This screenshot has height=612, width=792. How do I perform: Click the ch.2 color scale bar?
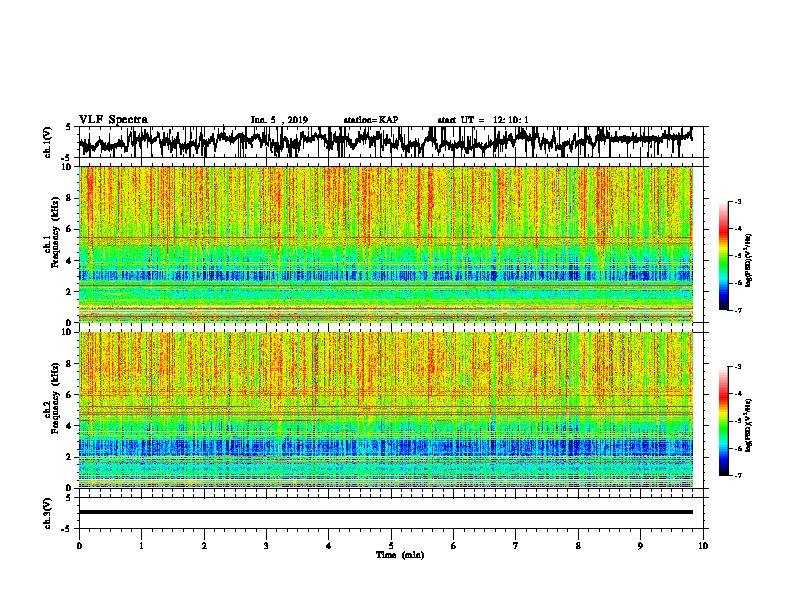click(x=724, y=421)
